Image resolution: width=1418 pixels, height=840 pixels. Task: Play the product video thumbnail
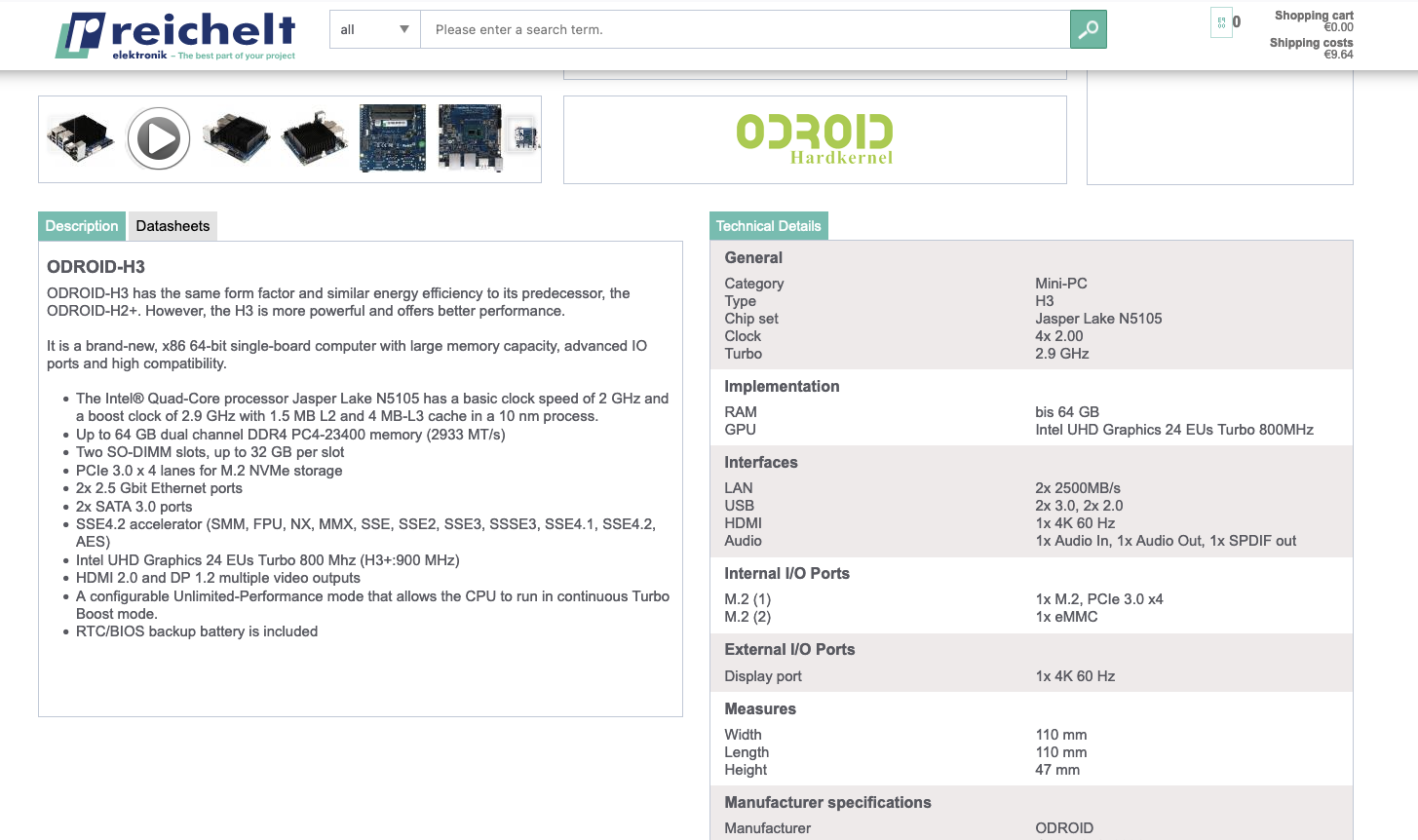coord(158,138)
